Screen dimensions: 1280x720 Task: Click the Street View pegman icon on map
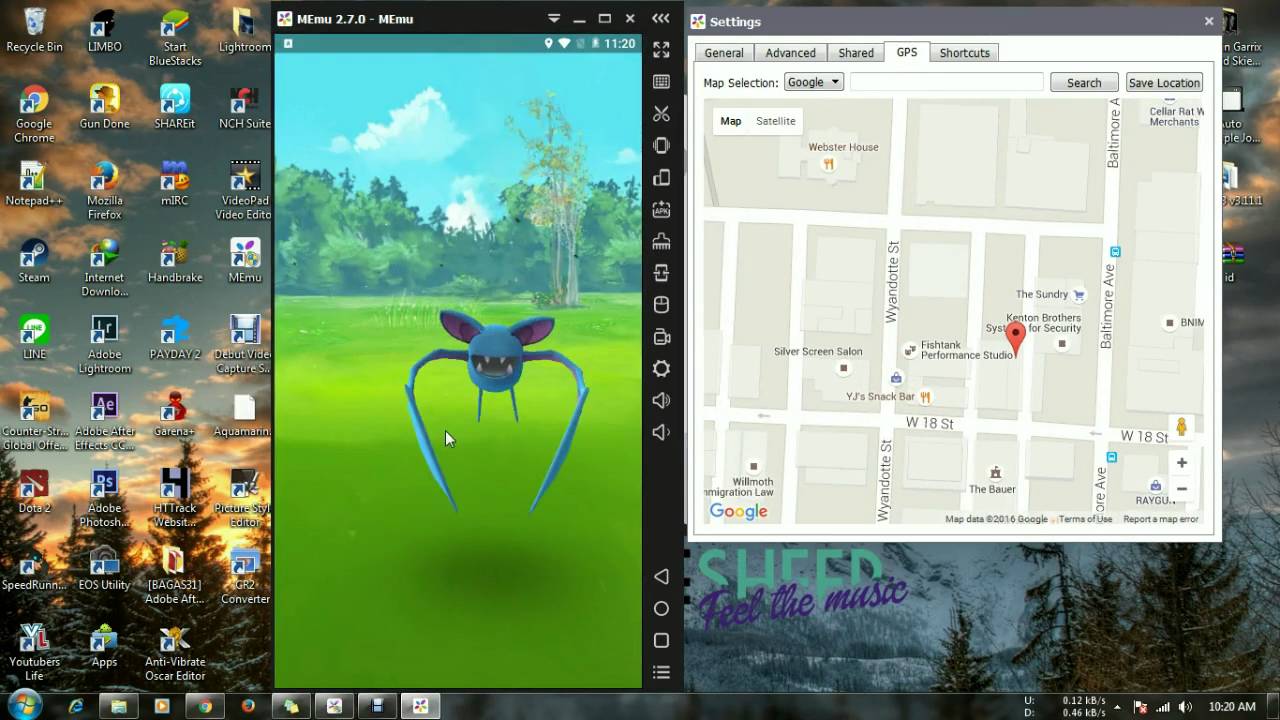[x=1182, y=427]
